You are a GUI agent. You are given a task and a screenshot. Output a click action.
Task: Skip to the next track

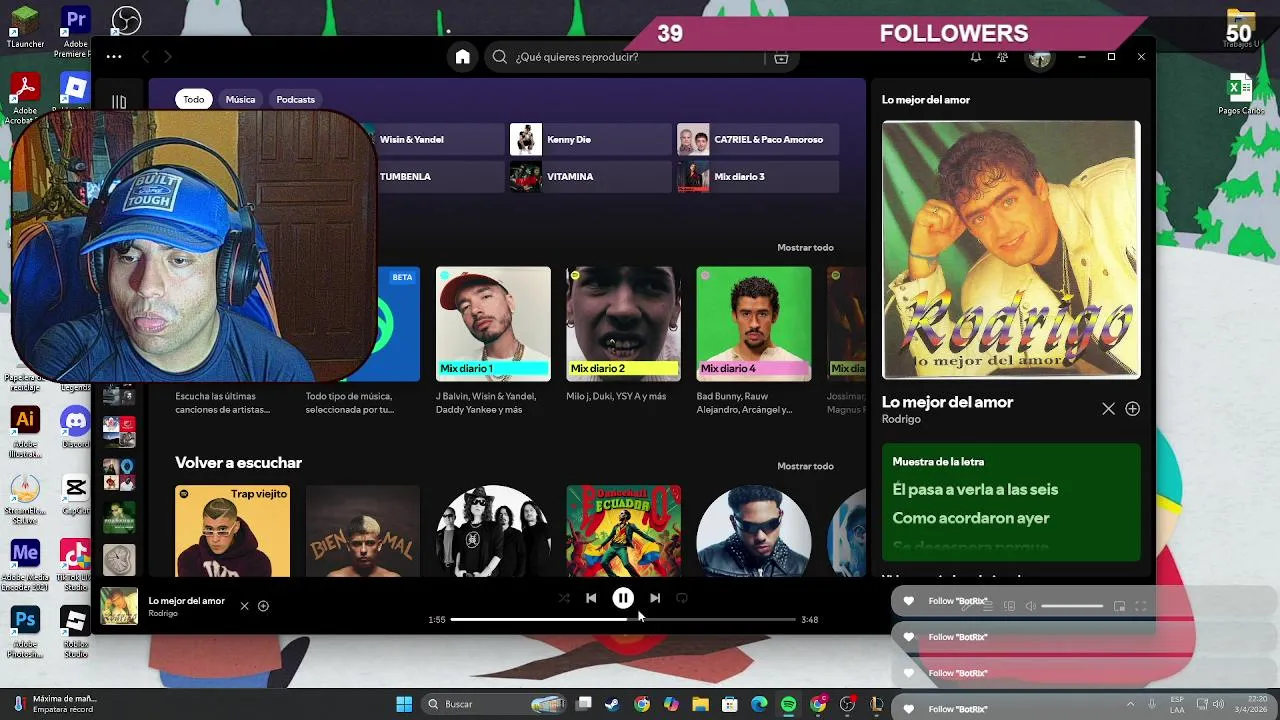pyautogui.click(x=655, y=598)
